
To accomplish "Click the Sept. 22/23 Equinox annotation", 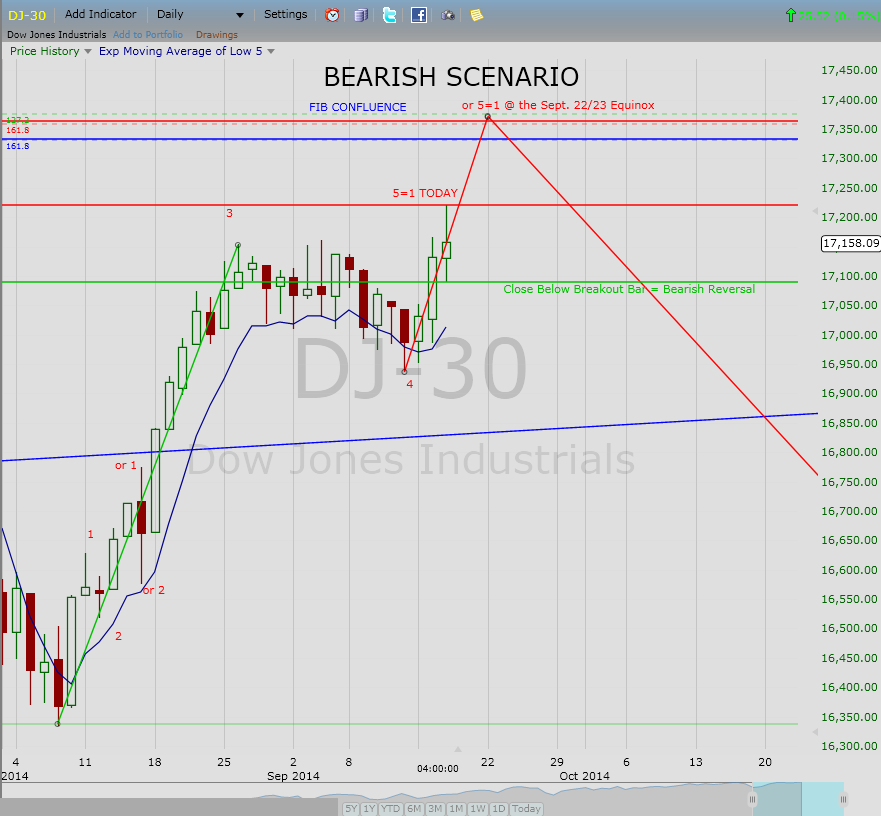I will (x=558, y=105).
